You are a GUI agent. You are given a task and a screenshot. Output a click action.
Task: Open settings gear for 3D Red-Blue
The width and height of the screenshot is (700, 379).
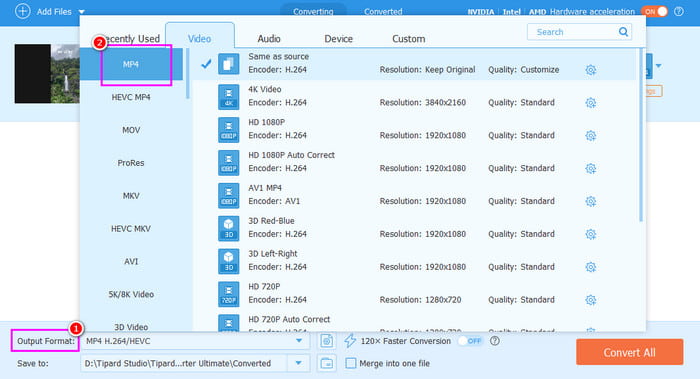click(590, 234)
